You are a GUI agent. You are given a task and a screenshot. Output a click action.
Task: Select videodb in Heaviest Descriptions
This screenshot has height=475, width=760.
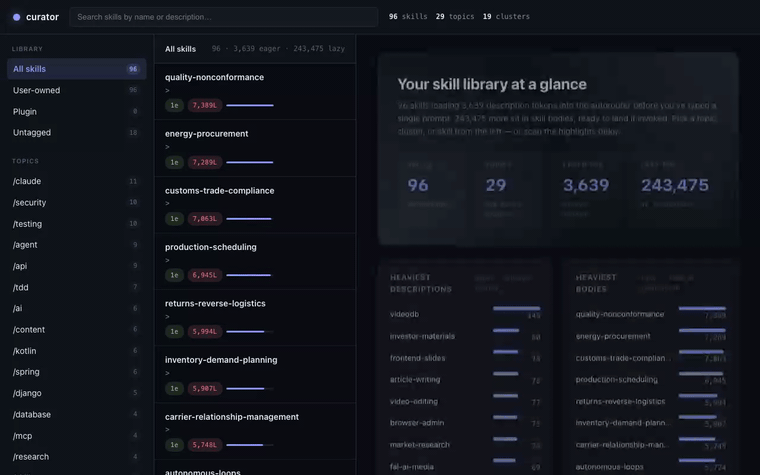click(x=465, y=314)
